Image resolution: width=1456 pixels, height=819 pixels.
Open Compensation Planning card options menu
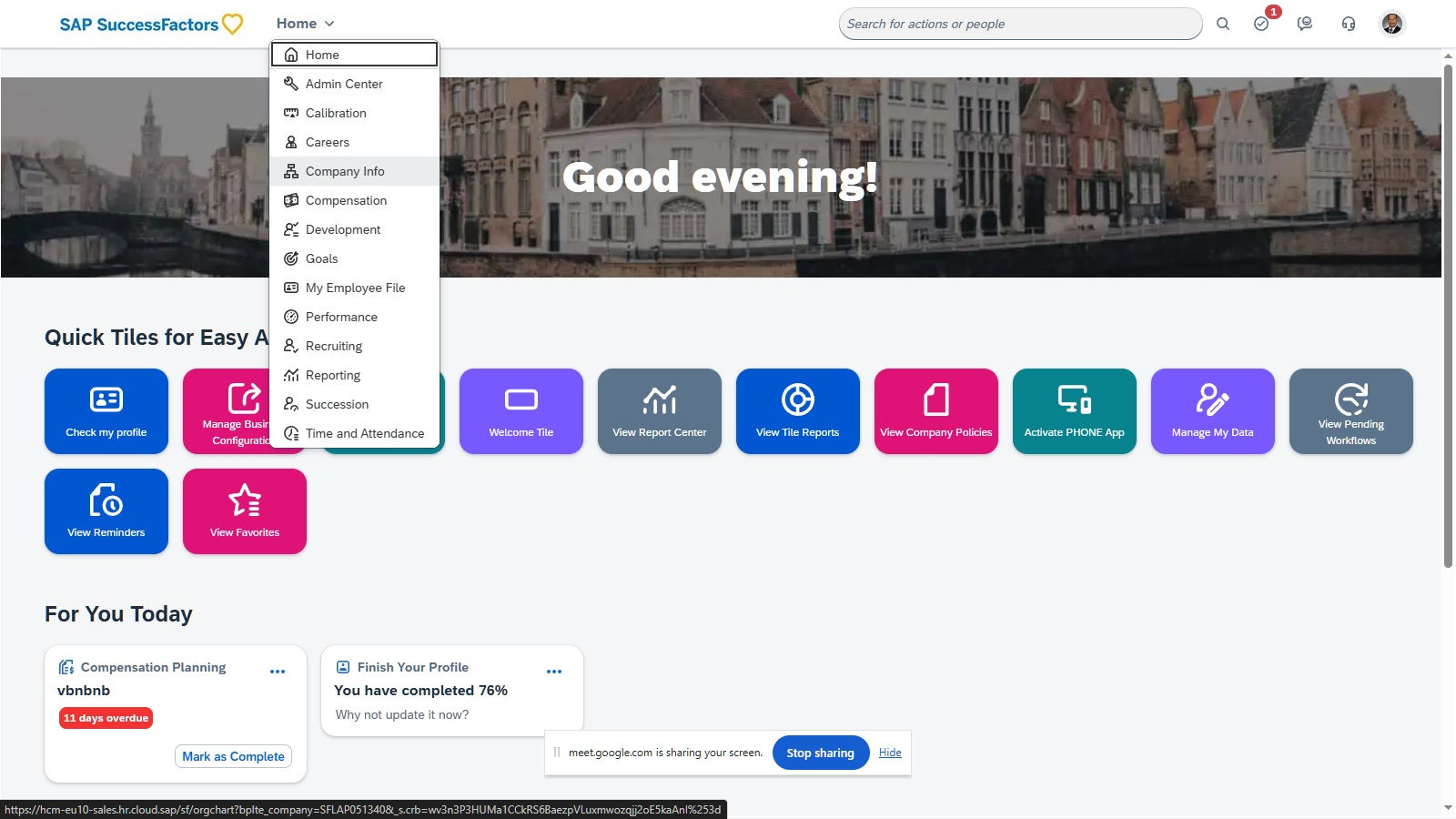pos(278,672)
